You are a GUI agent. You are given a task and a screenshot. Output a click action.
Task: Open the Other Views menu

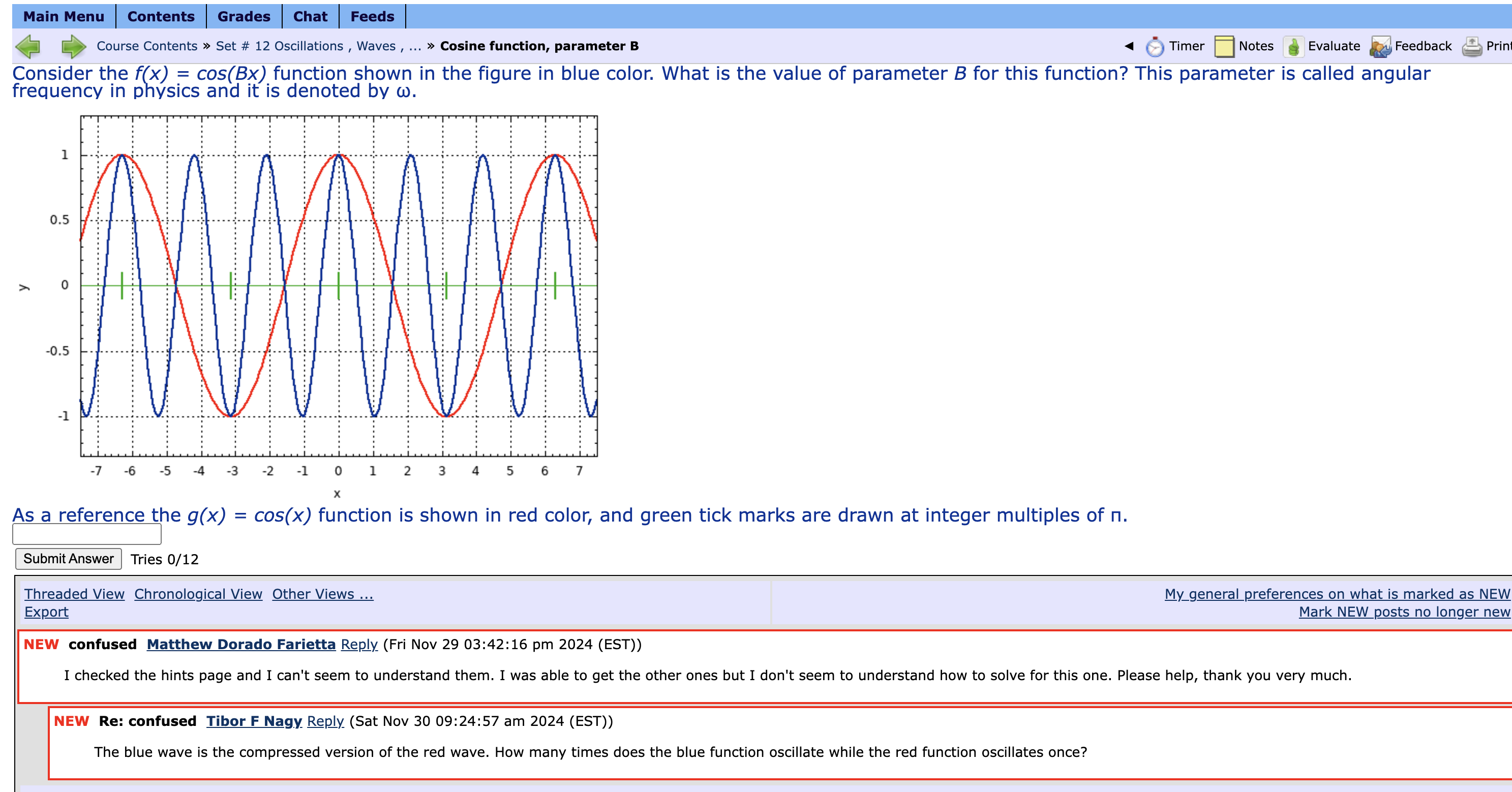(x=322, y=594)
